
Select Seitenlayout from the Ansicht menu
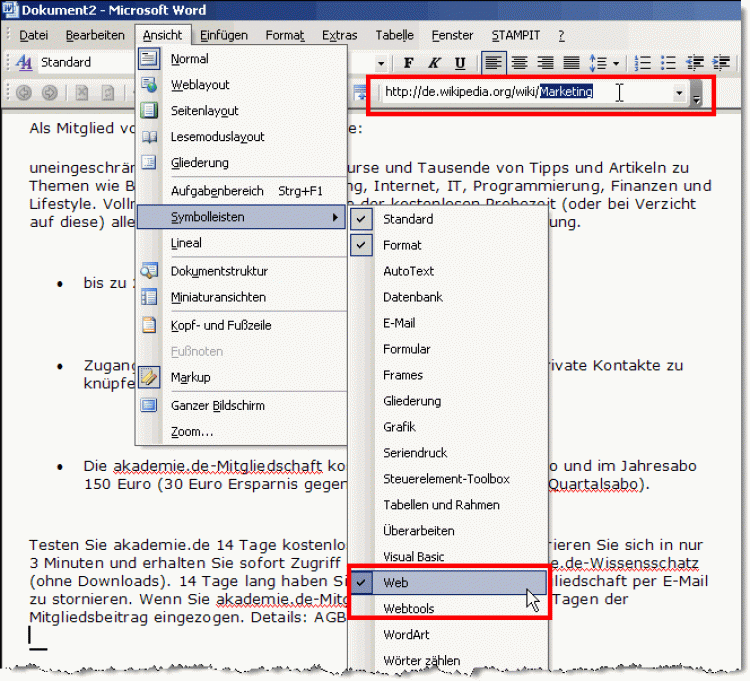[204, 111]
